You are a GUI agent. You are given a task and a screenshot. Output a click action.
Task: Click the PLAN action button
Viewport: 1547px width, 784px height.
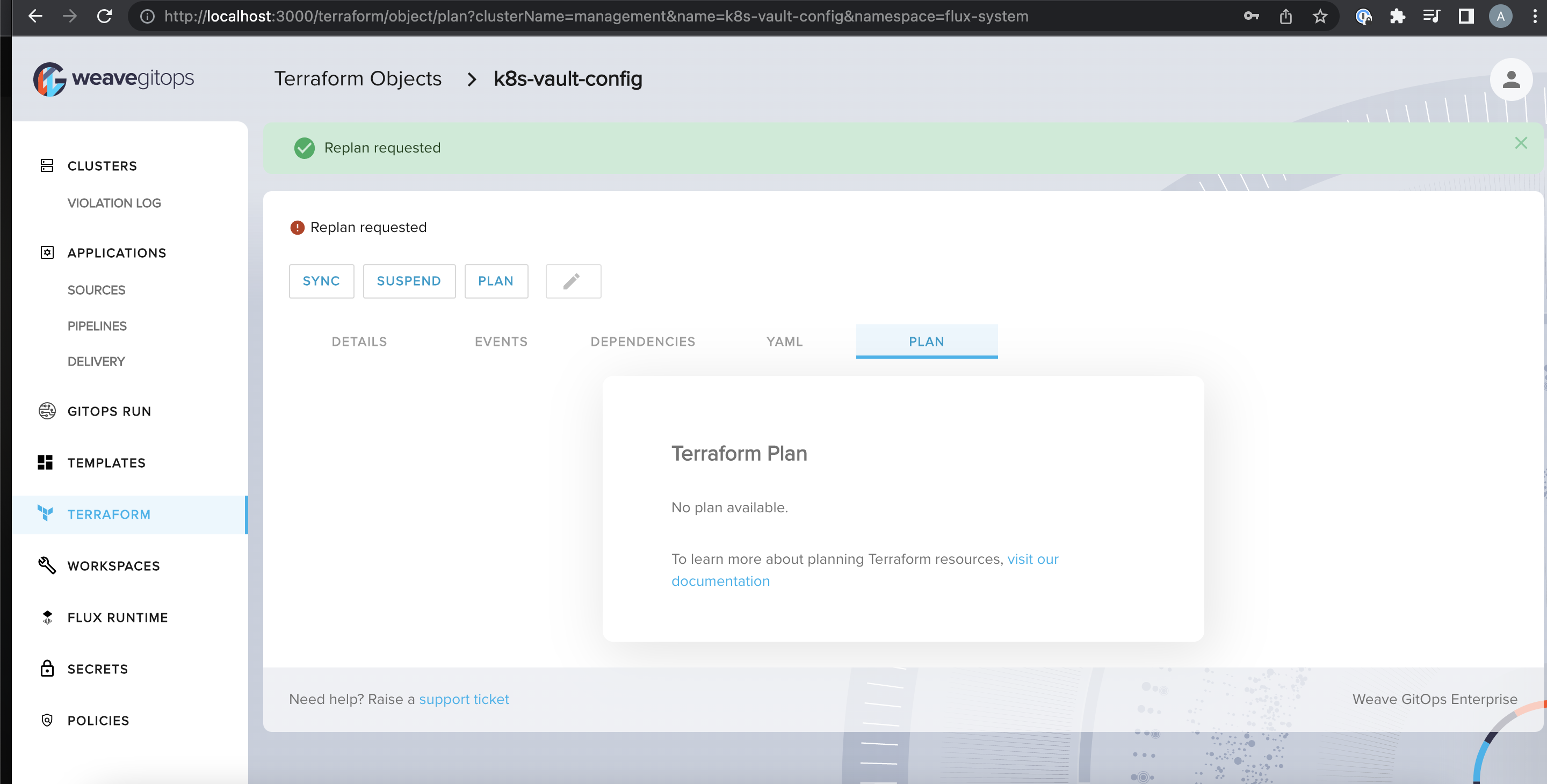click(496, 281)
